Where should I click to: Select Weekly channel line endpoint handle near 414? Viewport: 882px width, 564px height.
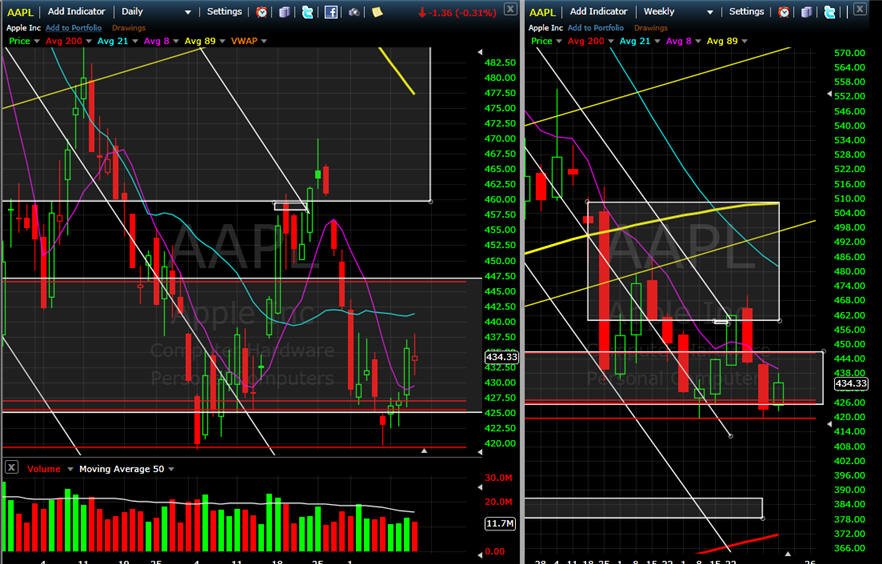pyautogui.click(x=731, y=436)
